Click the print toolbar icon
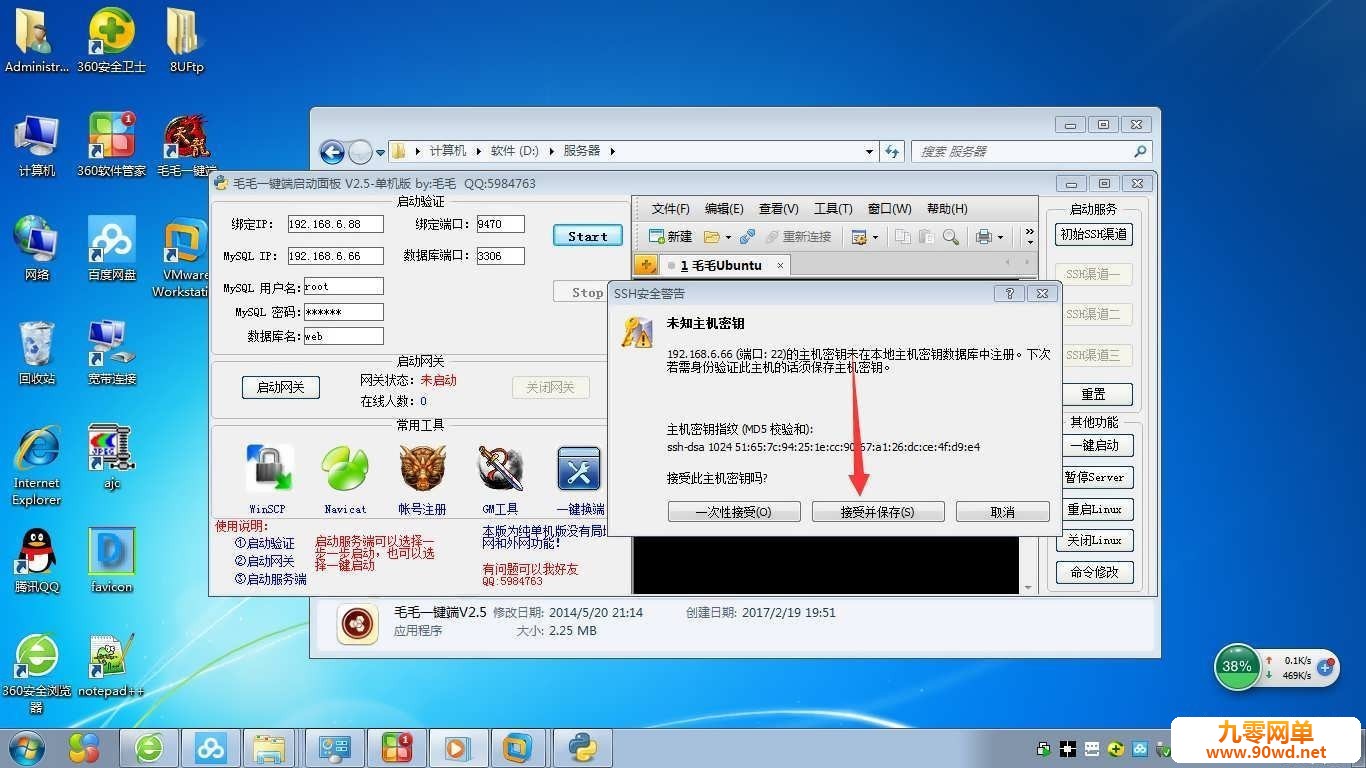The height and width of the screenshot is (768, 1366). pyautogui.click(x=984, y=237)
